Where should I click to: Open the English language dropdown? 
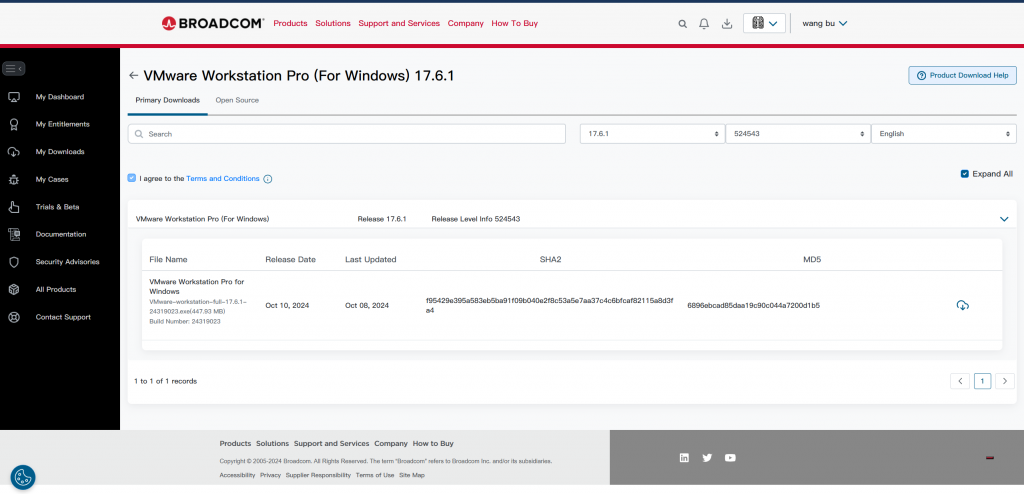pyautogui.click(x=944, y=134)
